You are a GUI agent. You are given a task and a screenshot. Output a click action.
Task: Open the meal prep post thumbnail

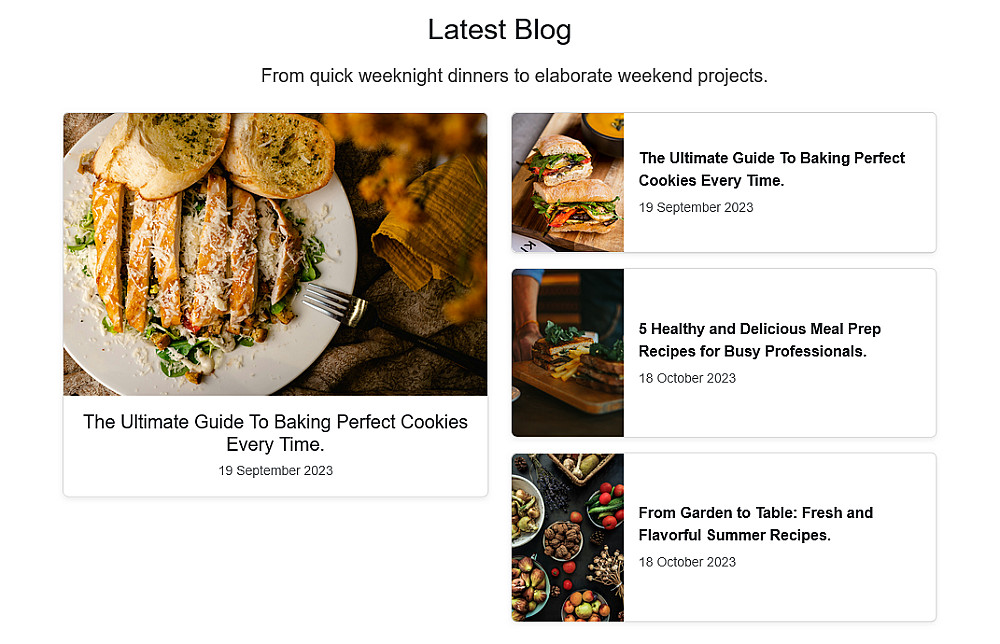click(567, 353)
